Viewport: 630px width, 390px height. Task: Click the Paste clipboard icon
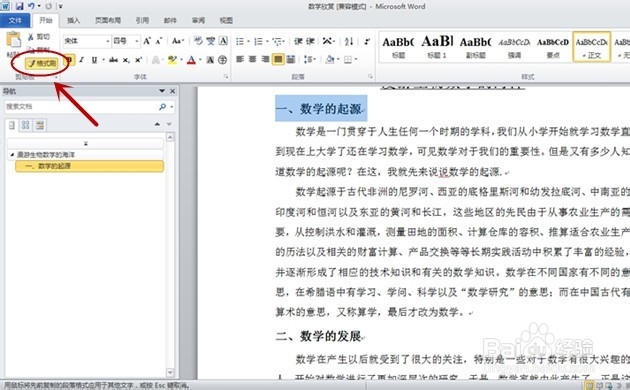pyautogui.click(x=13, y=40)
